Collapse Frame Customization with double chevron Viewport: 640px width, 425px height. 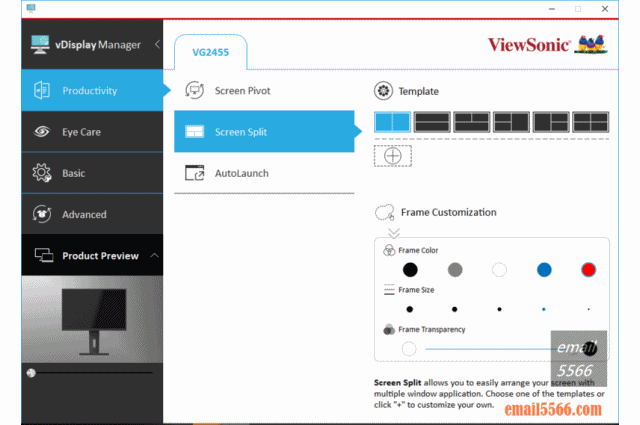(x=394, y=233)
